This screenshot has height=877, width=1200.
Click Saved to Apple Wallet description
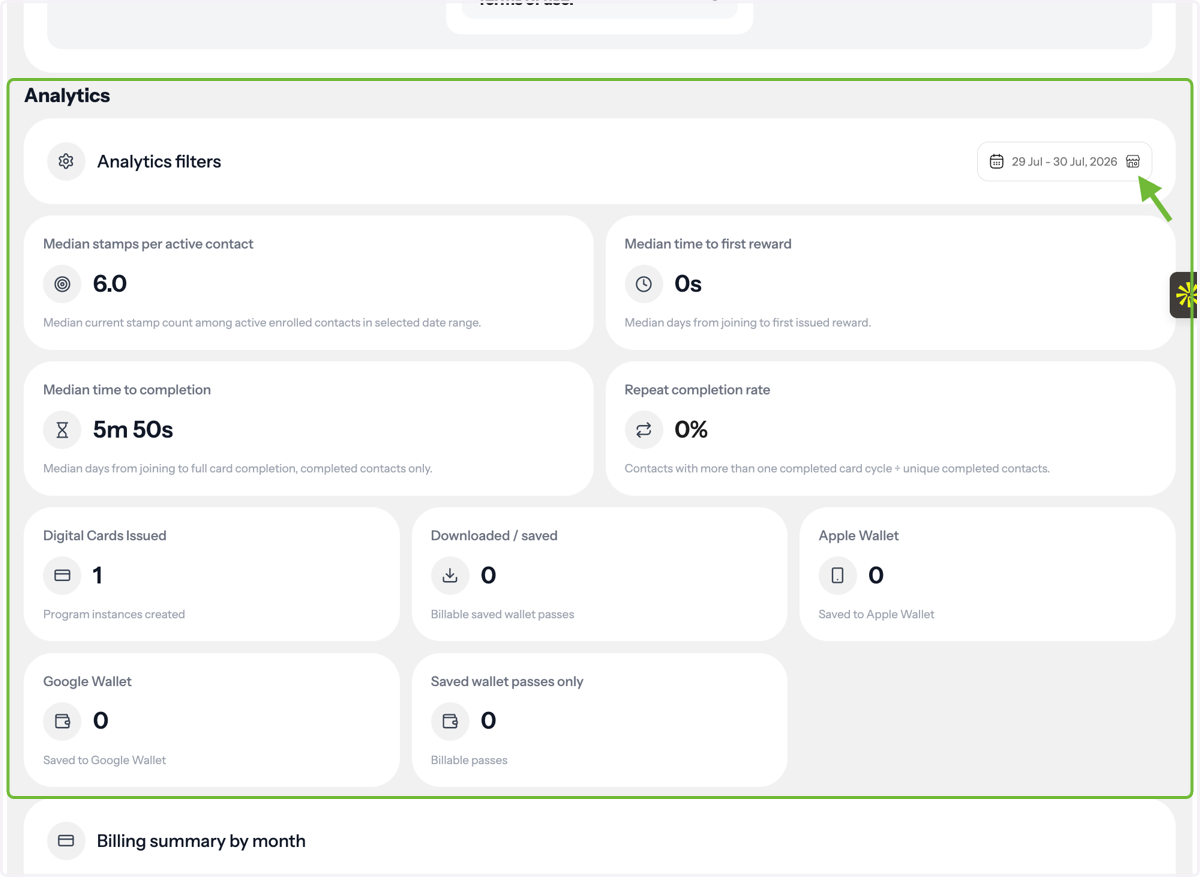(x=877, y=614)
